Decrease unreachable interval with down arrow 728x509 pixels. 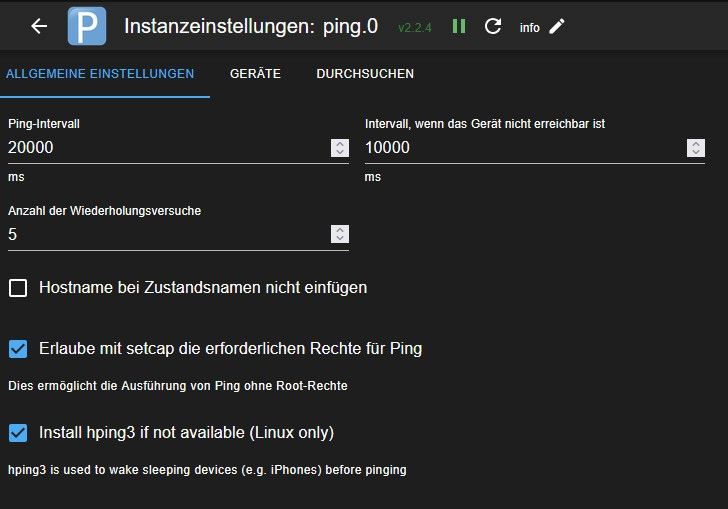696,152
